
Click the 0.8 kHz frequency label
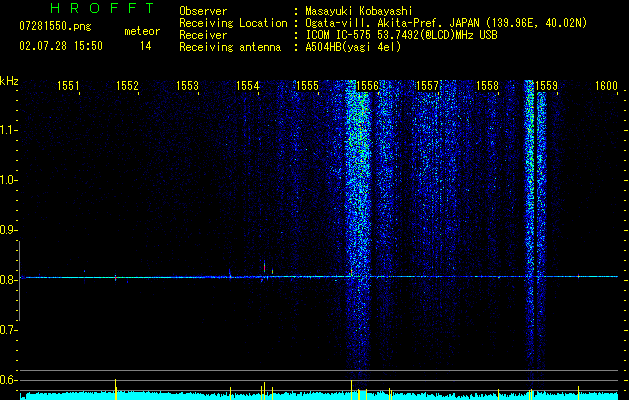pyautogui.click(x=7, y=280)
